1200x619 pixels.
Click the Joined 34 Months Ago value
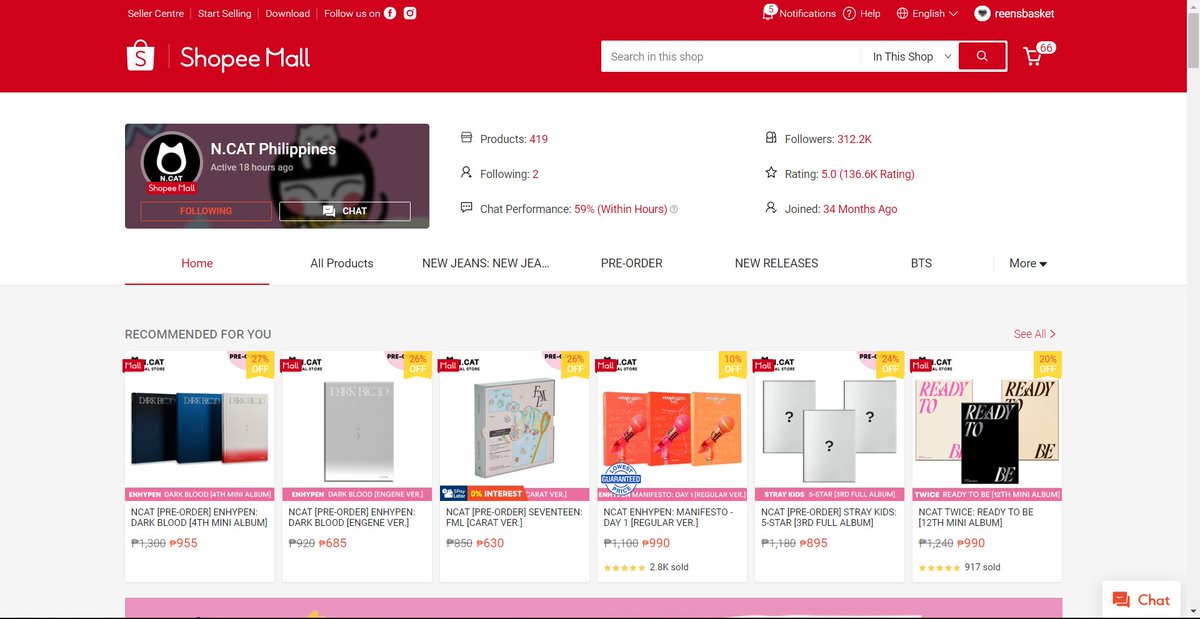[859, 209]
